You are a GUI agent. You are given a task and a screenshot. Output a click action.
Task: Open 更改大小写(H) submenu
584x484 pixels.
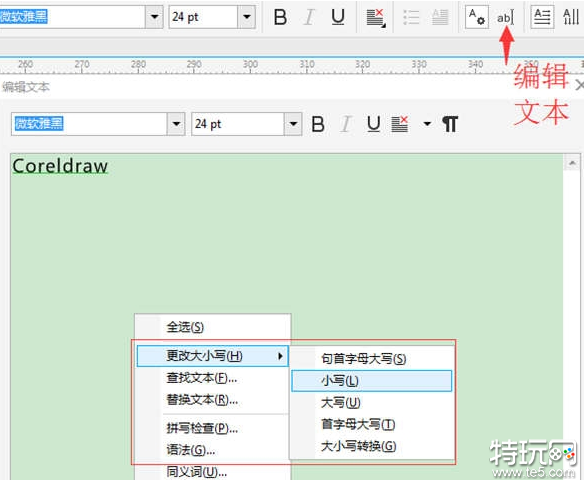pos(212,356)
